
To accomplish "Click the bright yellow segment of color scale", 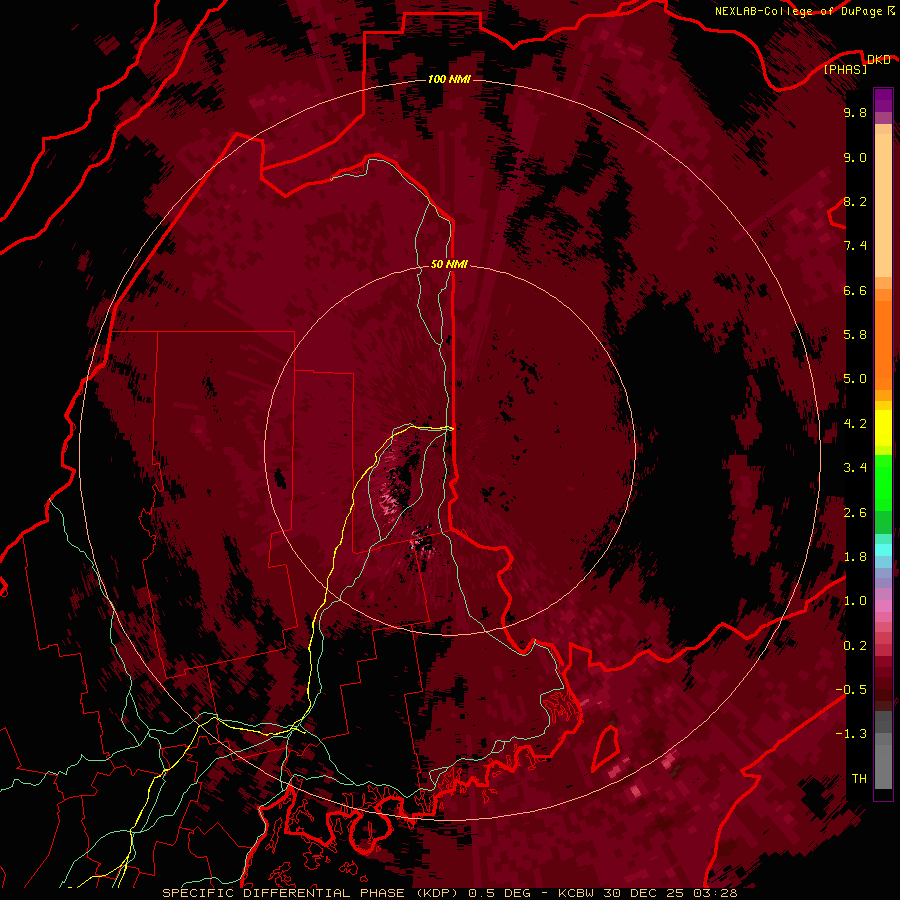I will pos(883,428).
